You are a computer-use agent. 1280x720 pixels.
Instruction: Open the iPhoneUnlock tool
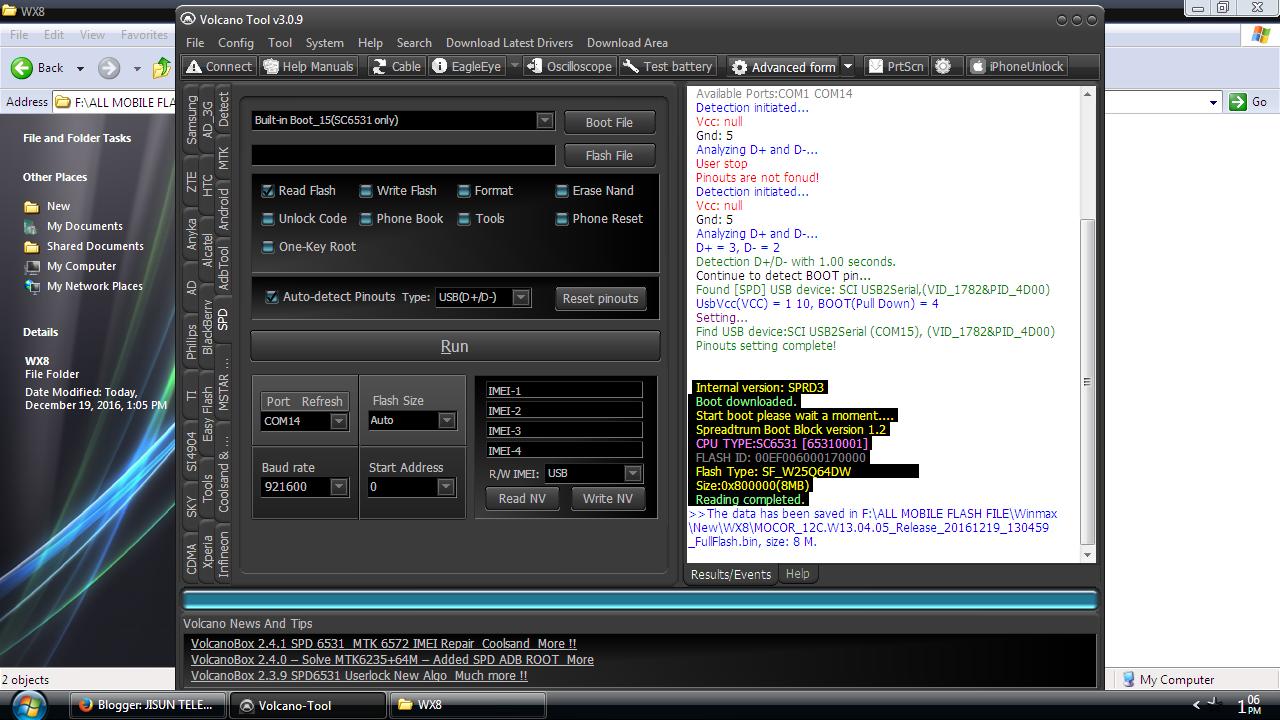tap(1018, 66)
